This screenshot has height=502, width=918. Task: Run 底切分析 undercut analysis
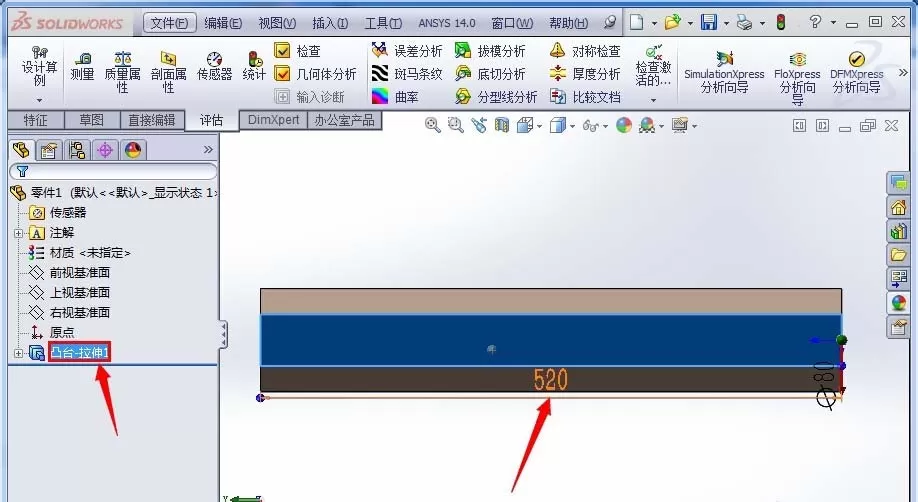(491, 74)
